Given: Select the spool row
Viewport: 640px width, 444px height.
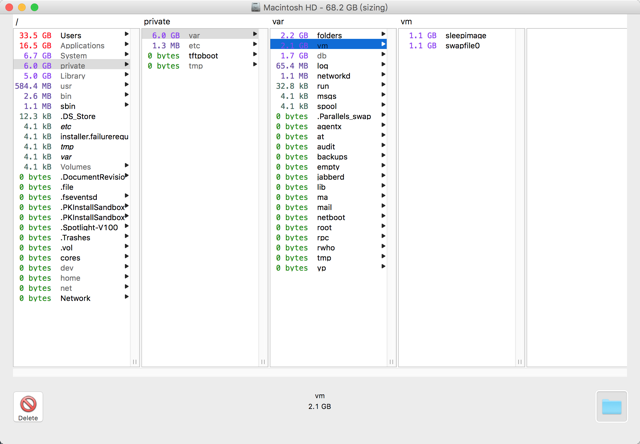Looking at the screenshot, I should (329, 106).
